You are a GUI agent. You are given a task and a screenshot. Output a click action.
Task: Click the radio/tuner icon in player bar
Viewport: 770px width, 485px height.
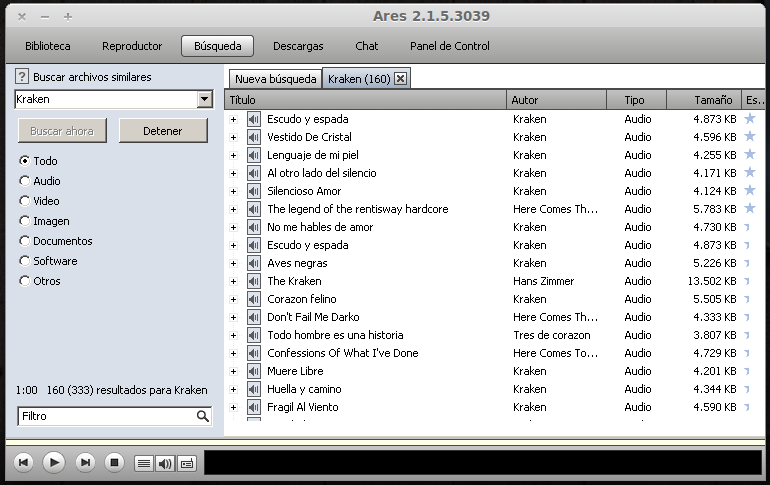pyautogui.click(x=187, y=463)
